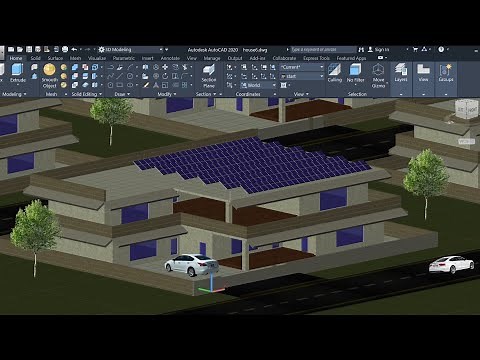This screenshot has width=480, height=360.
Task: Click the binoculars search icon
Action: click(x=361, y=50)
